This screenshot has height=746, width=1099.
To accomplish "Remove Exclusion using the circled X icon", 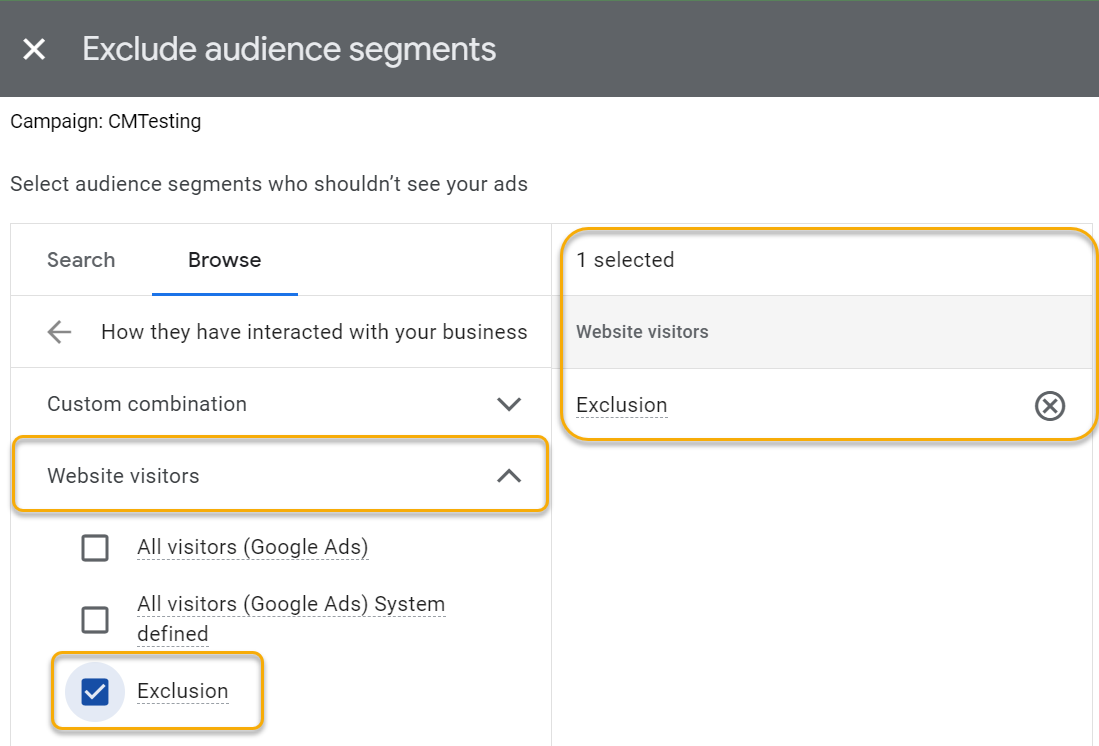I will pyautogui.click(x=1049, y=406).
